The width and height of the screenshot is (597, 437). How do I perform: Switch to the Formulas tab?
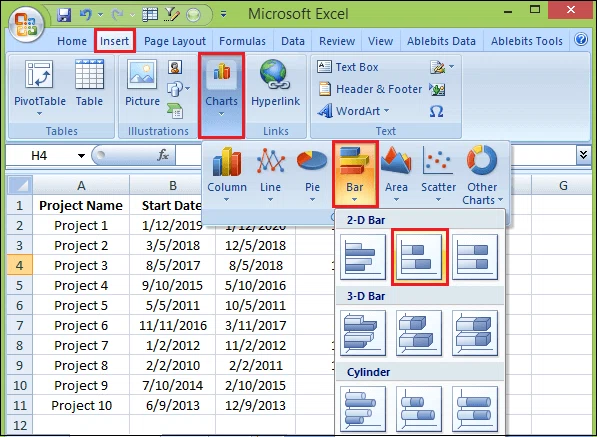(x=242, y=41)
